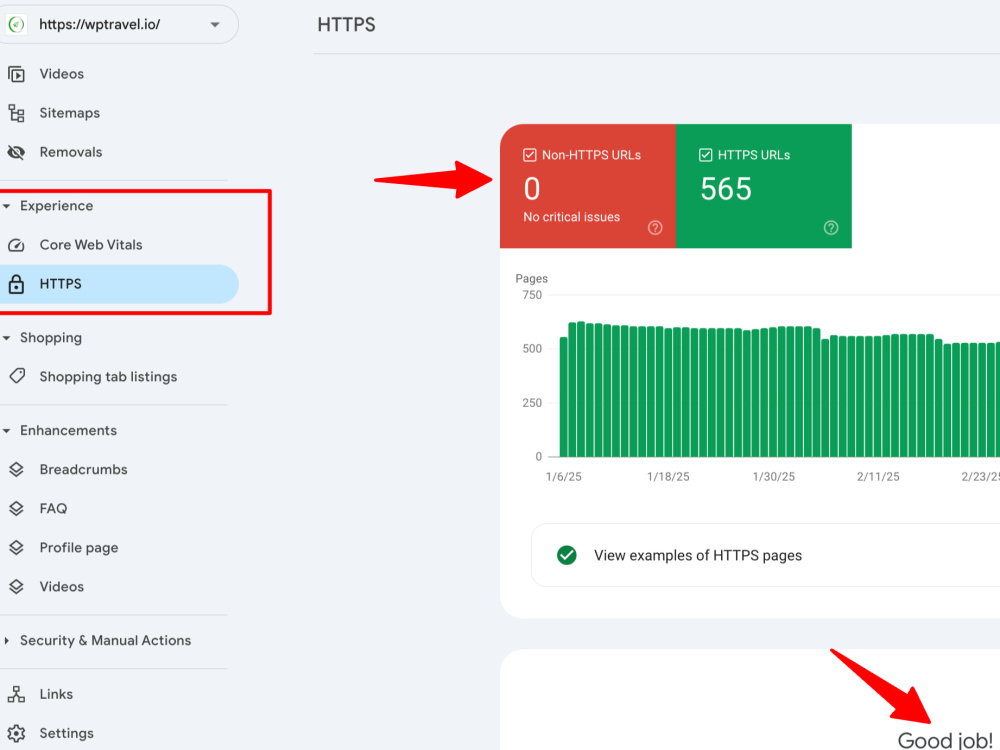1000x750 pixels.
Task: Click the Removals crossed-eye icon
Action: pos(16,152)
